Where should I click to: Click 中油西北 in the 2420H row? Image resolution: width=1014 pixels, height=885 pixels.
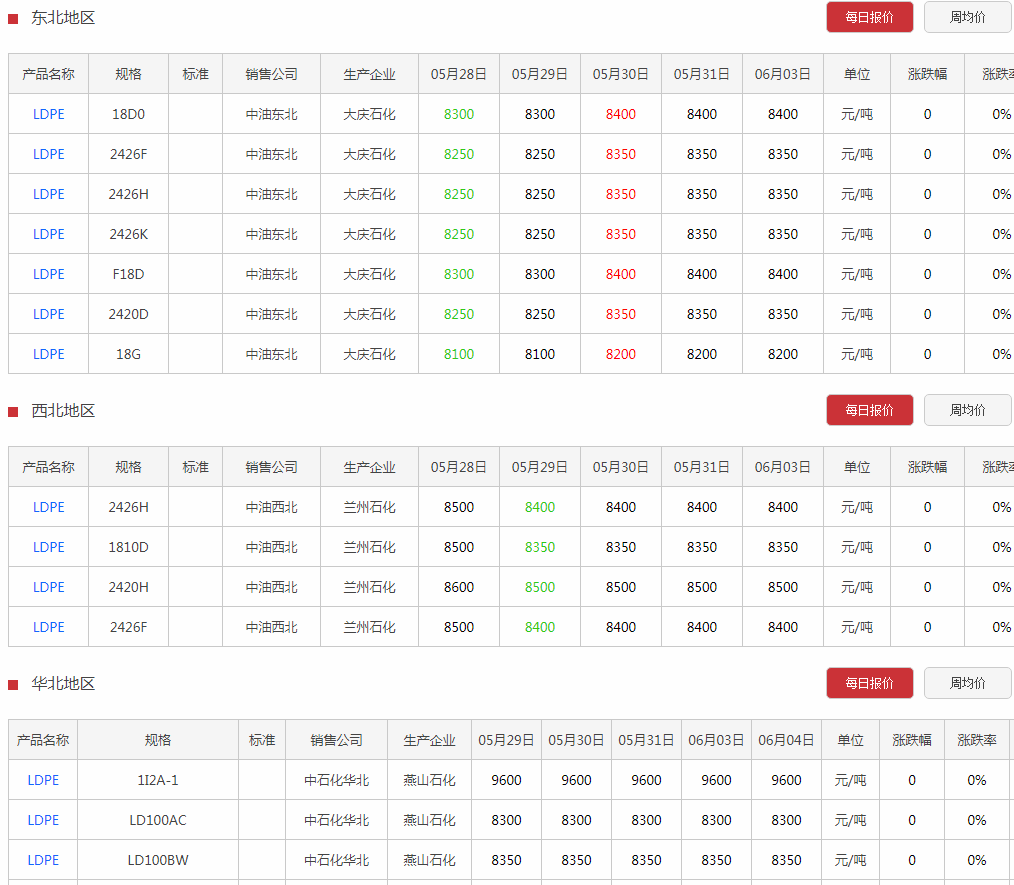(272, 588)
